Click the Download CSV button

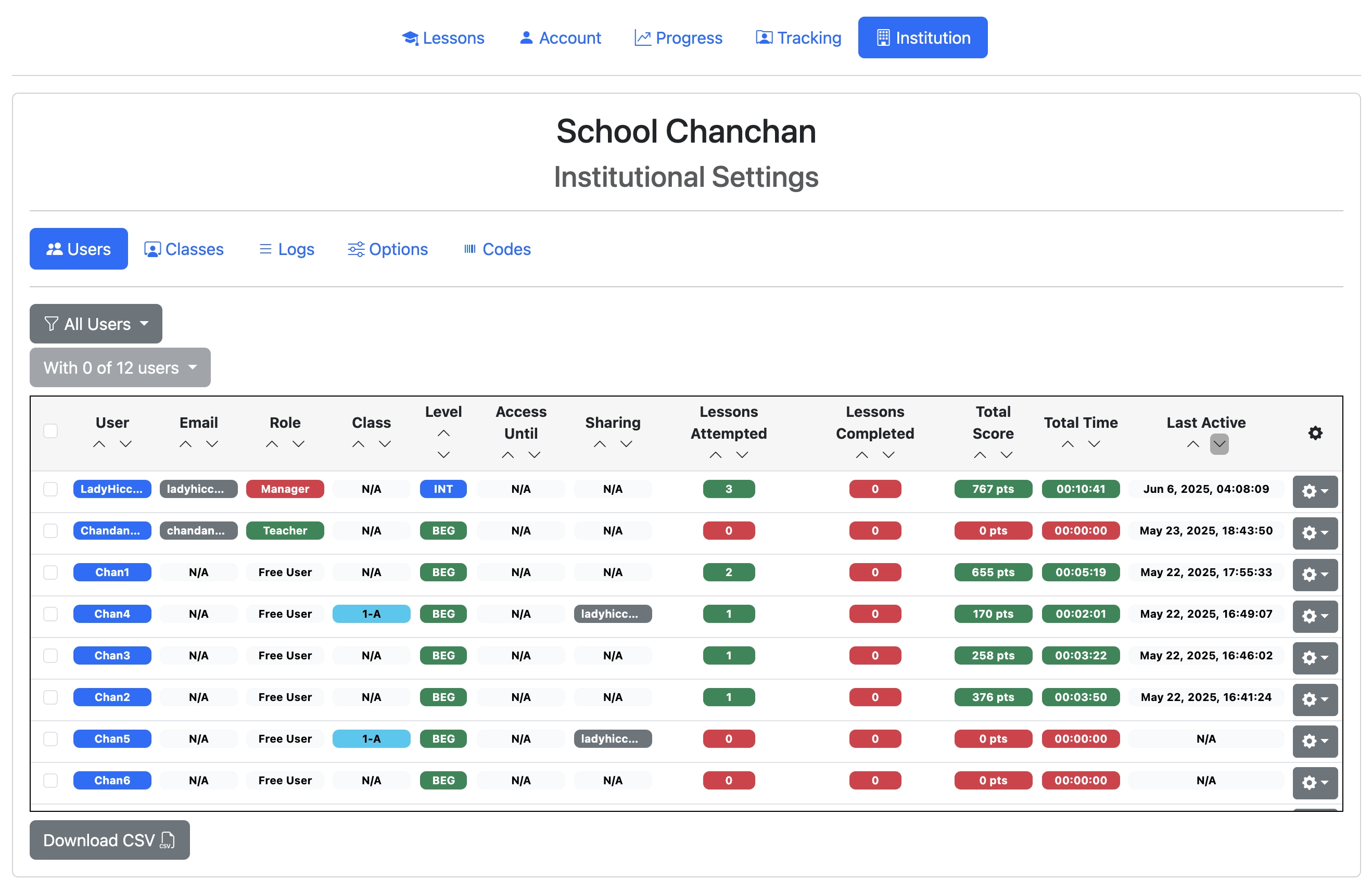(x=109, y=840)
